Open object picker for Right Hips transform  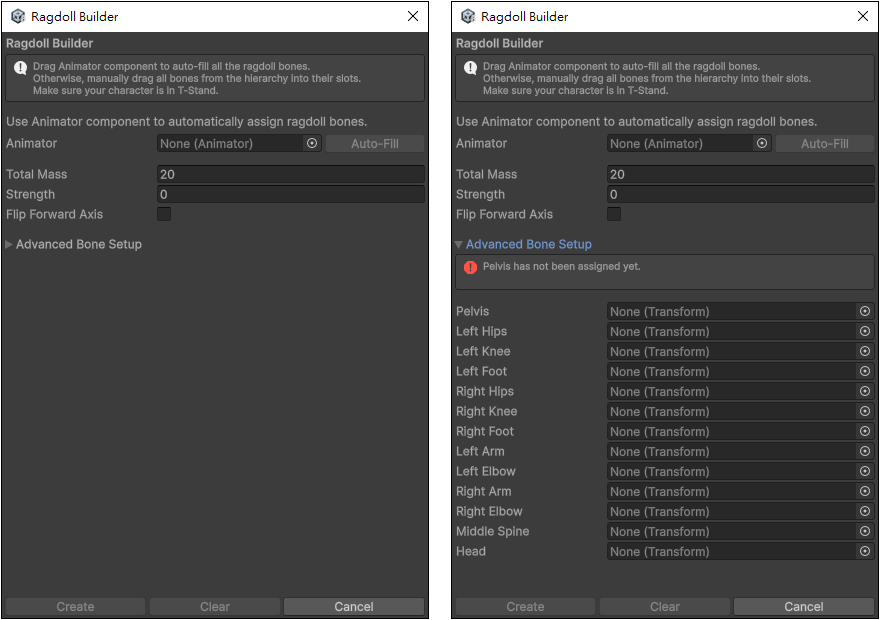click(865, 391)
